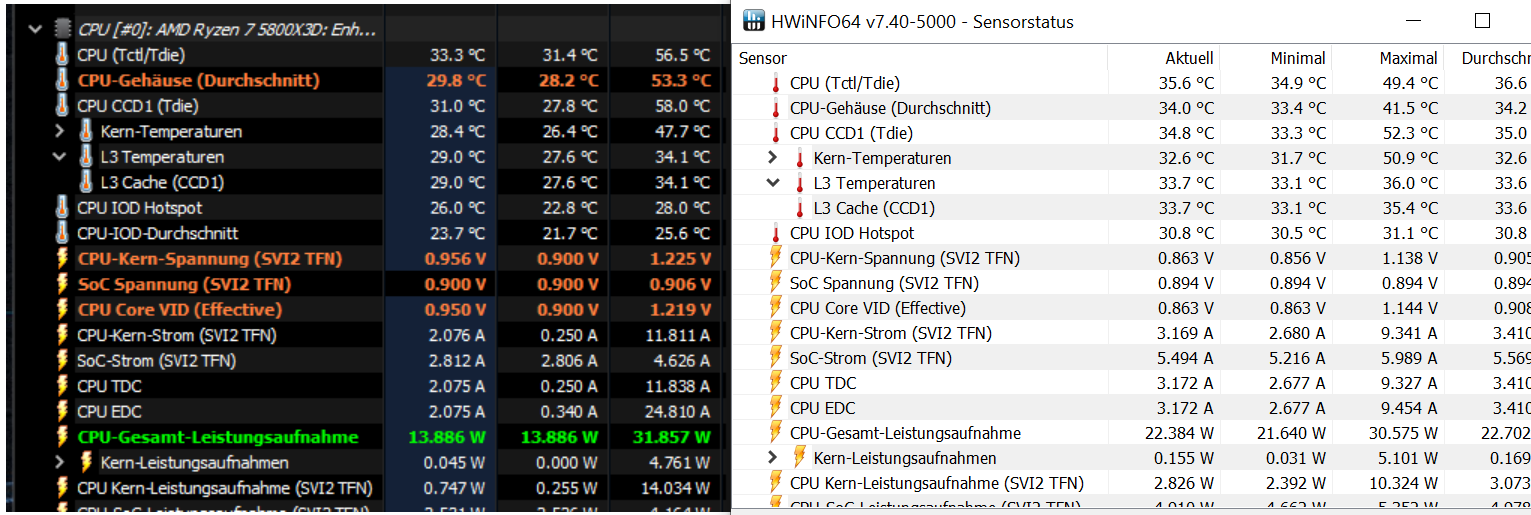
Task: Click thermometer icon of L3 Cache (CCD1) dark window
Action: coord(86,182)
